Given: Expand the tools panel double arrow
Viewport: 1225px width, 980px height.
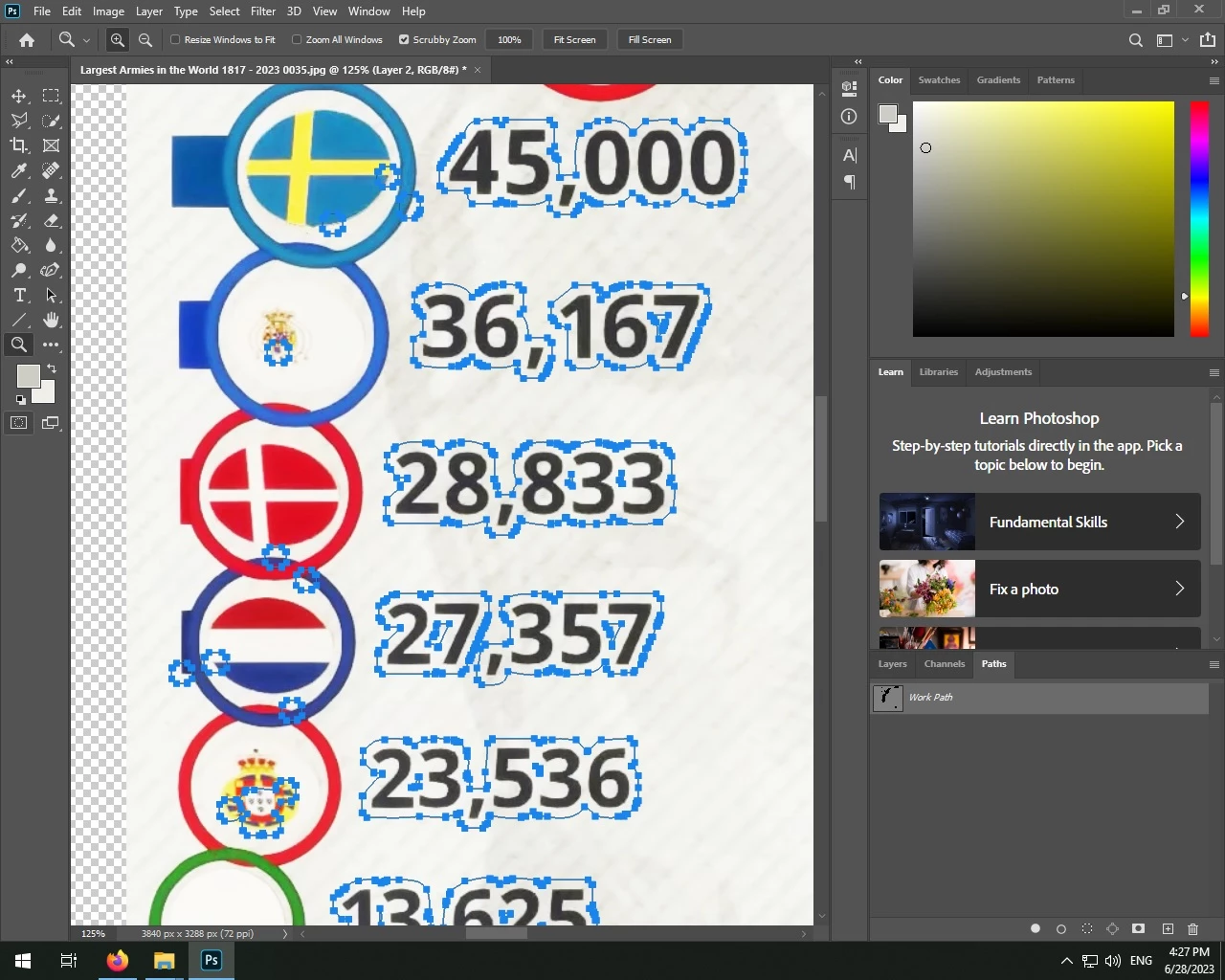Looking at the screenshot, I should tap(10, 61).
